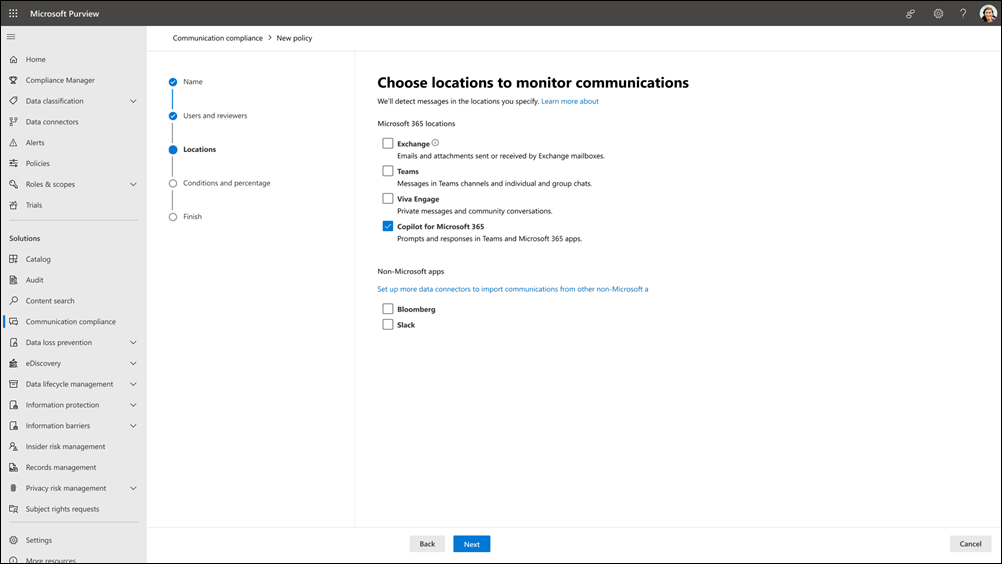1002x564 pixels.
Task: Collapse the navigation hamburger menu
Action: pos(11,36)
